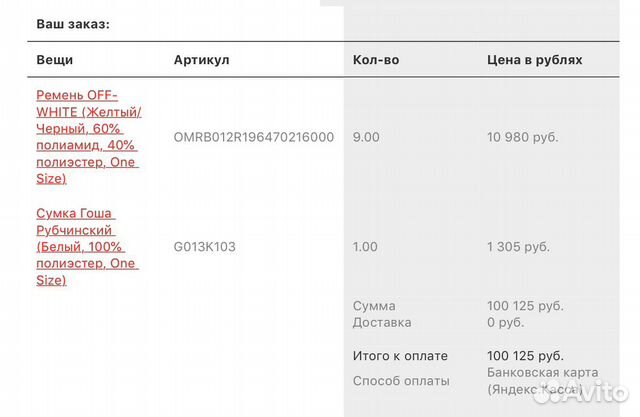
Task: Select article code OMRB012R196470216000
Action: 254,137
